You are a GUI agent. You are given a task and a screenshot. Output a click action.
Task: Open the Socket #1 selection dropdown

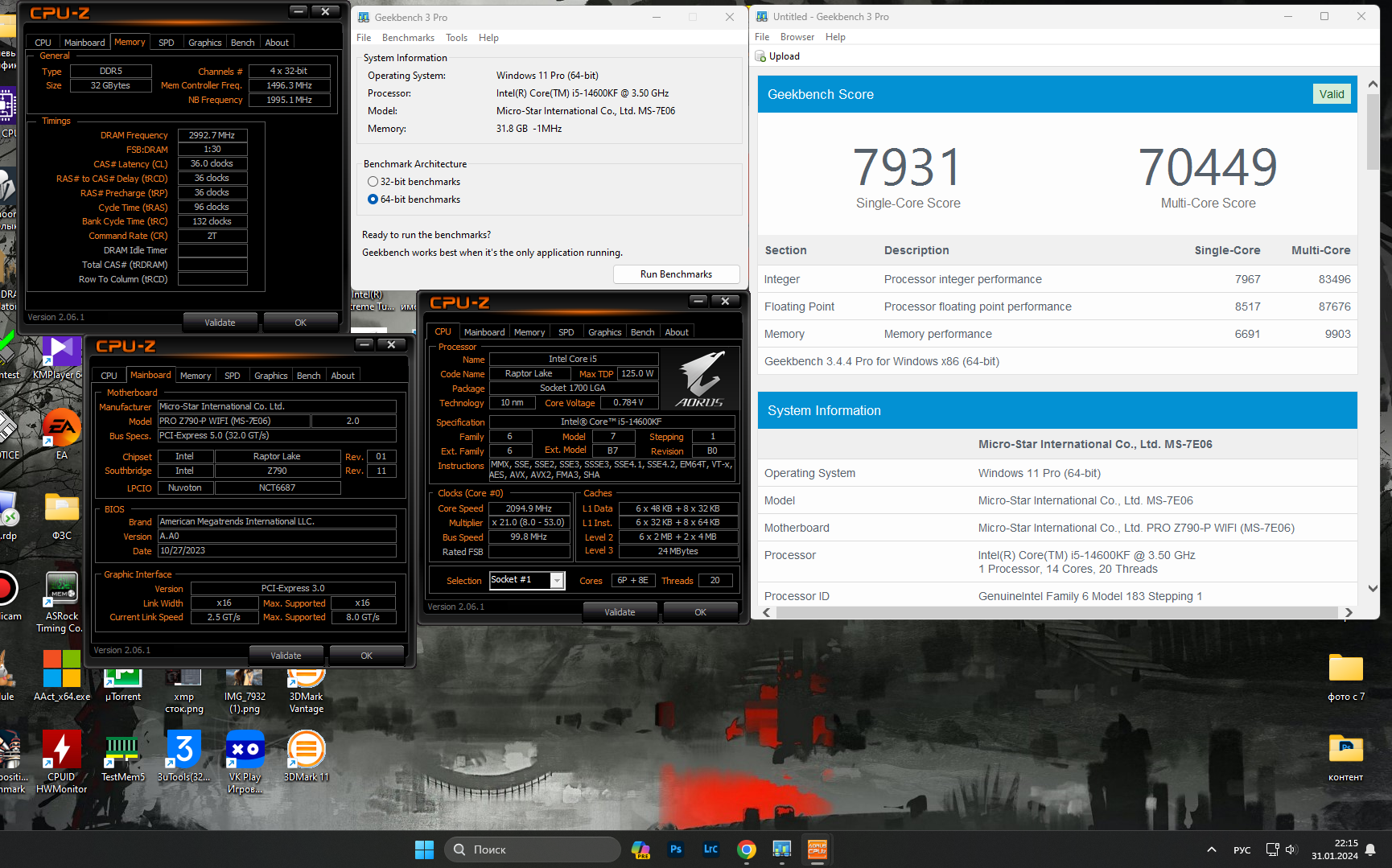click(557, 581)
